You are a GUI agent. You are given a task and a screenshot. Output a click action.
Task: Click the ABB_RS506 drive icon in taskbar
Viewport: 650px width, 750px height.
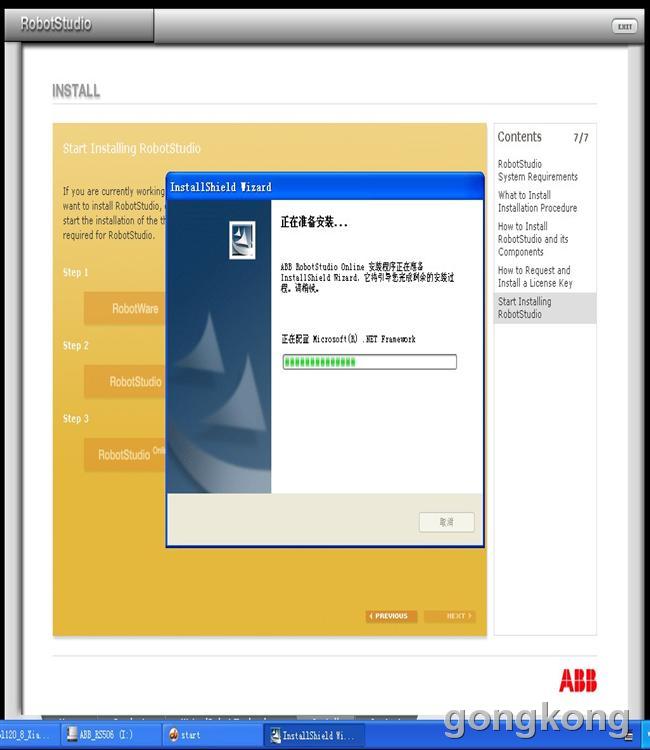click(72, 734)
